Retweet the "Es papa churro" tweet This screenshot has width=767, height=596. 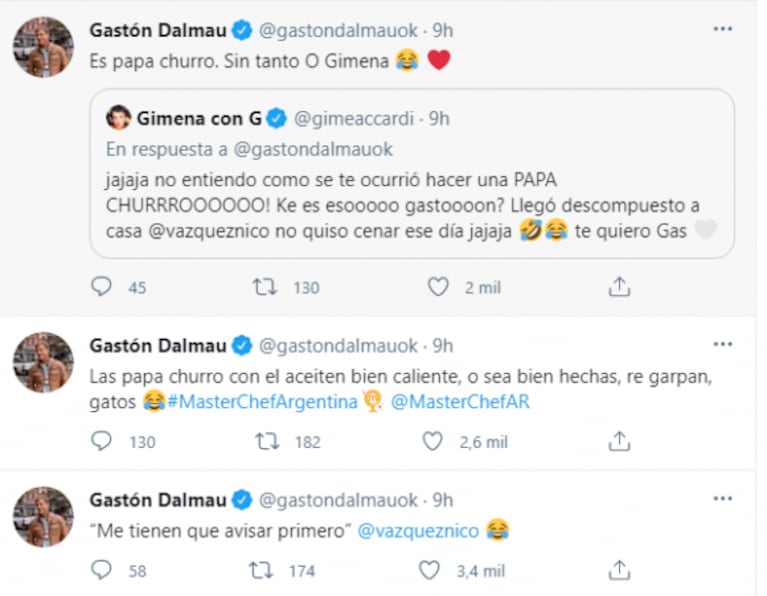pos(265,287)
